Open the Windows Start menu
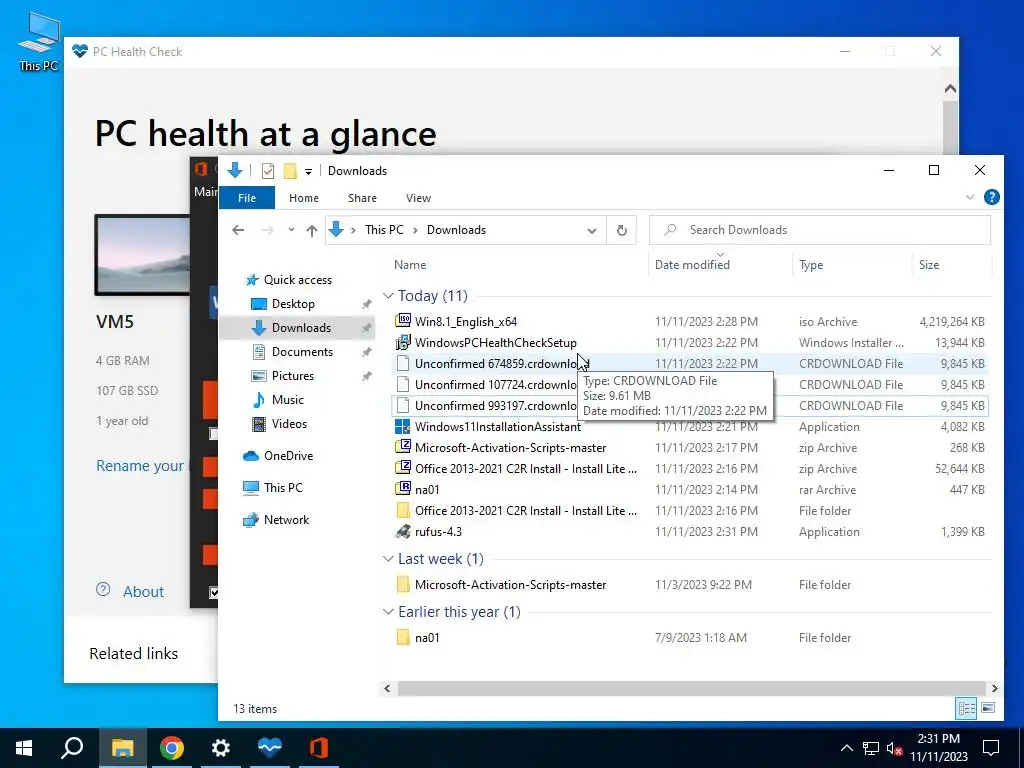This screenshot has width=1024, height=768. click(24, 748)
